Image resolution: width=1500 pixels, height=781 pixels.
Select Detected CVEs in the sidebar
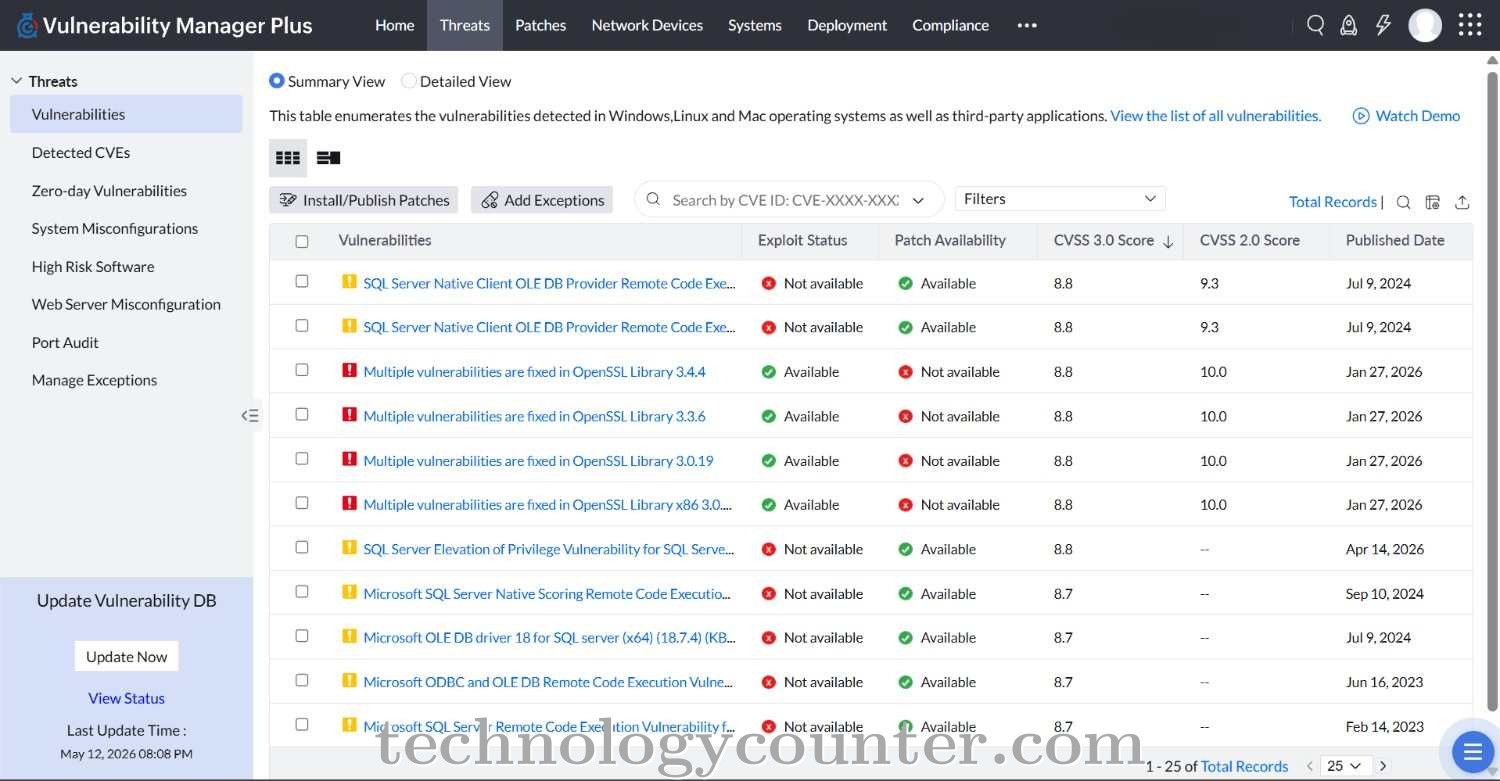(x=81, y=152)
